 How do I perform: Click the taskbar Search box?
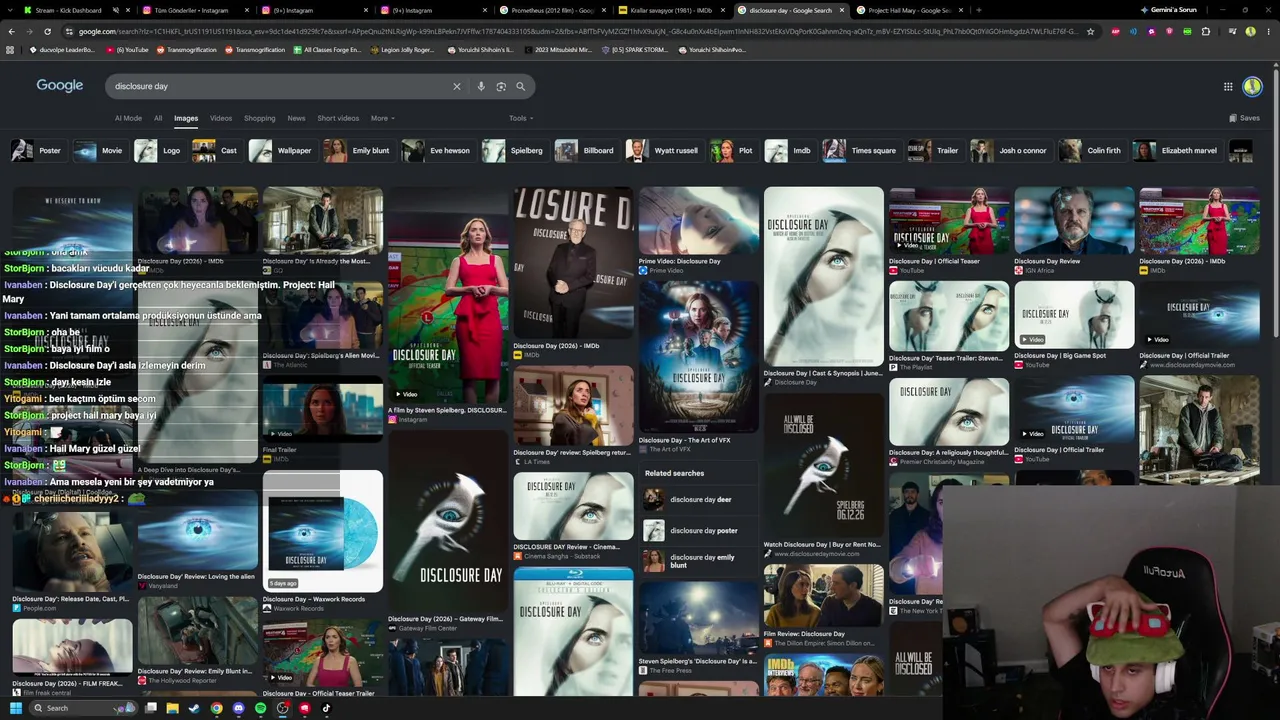click(85, 708)
